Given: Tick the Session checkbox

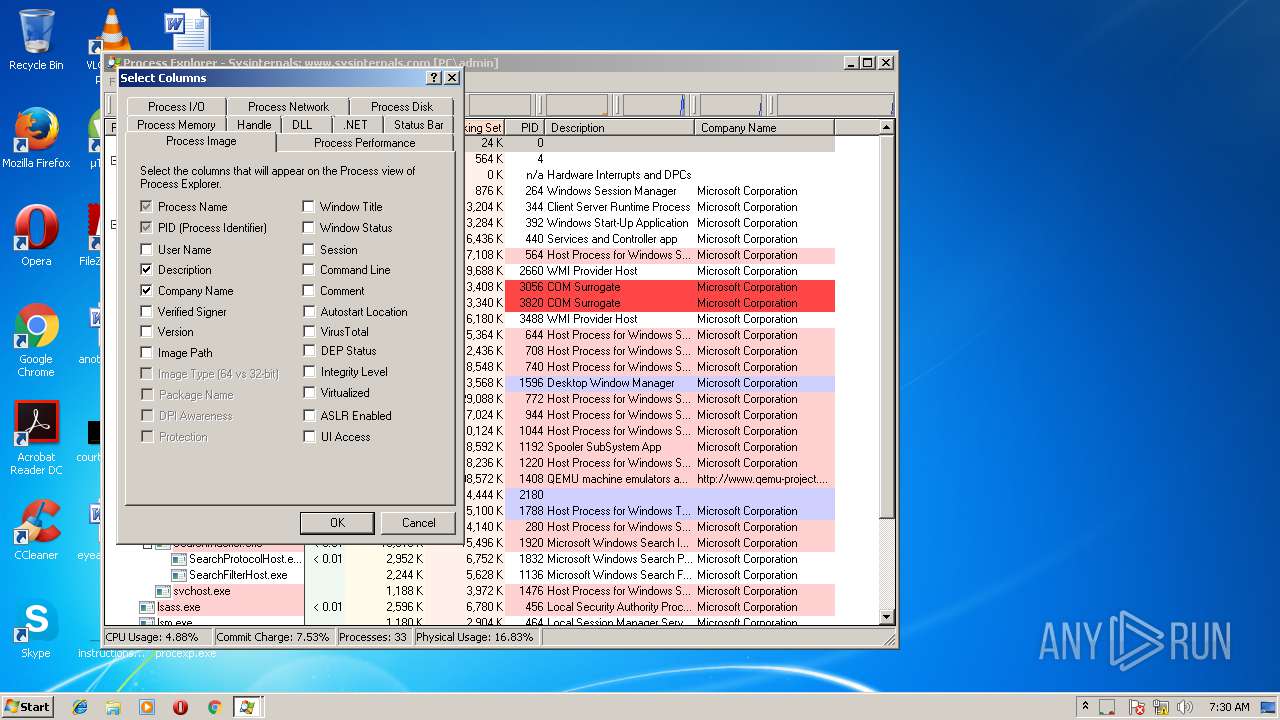Looking at the screenshot, I should [x=309, y=249].
